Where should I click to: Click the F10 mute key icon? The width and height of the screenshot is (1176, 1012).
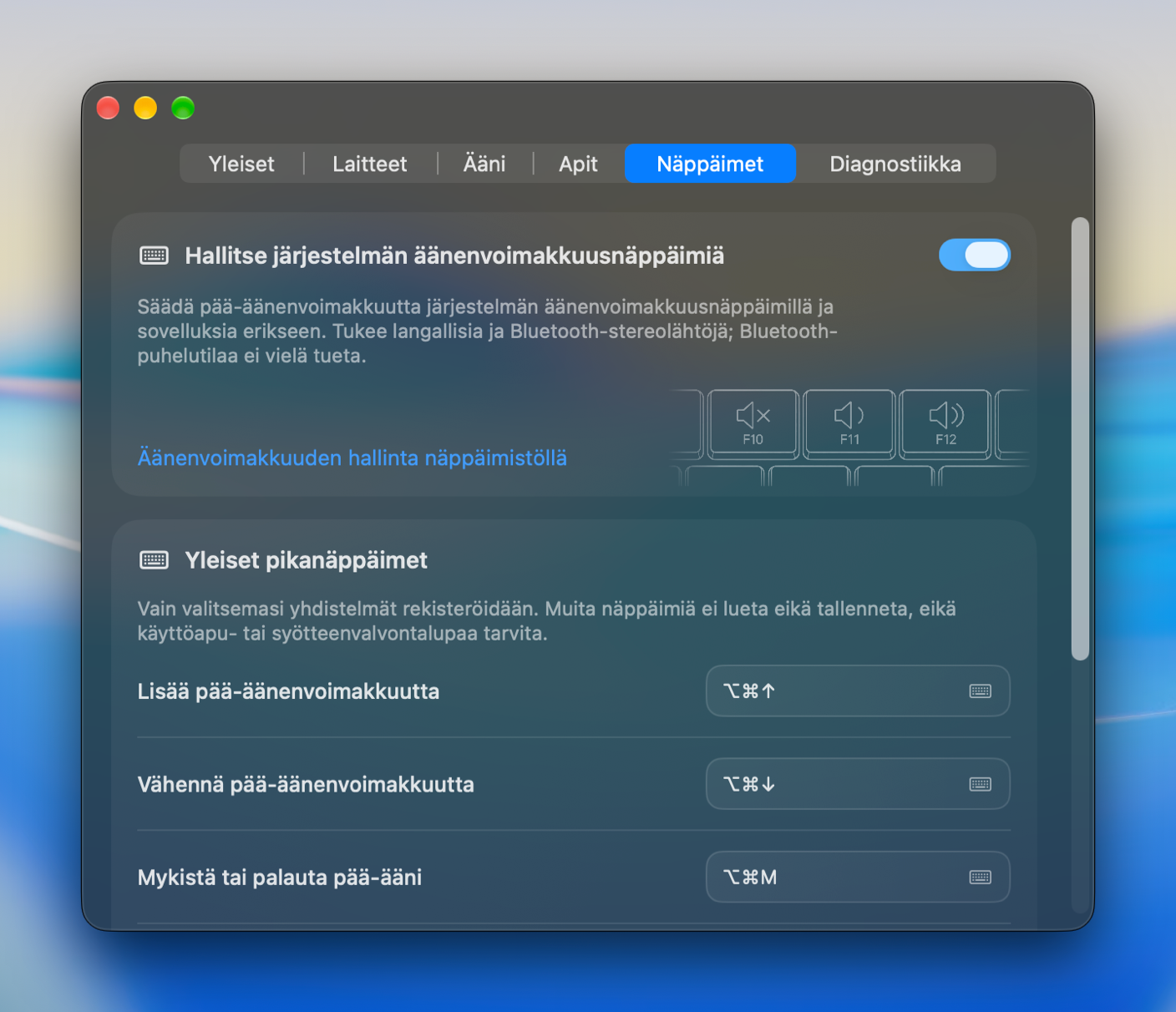pyautogui.click(x=753, y=423)
